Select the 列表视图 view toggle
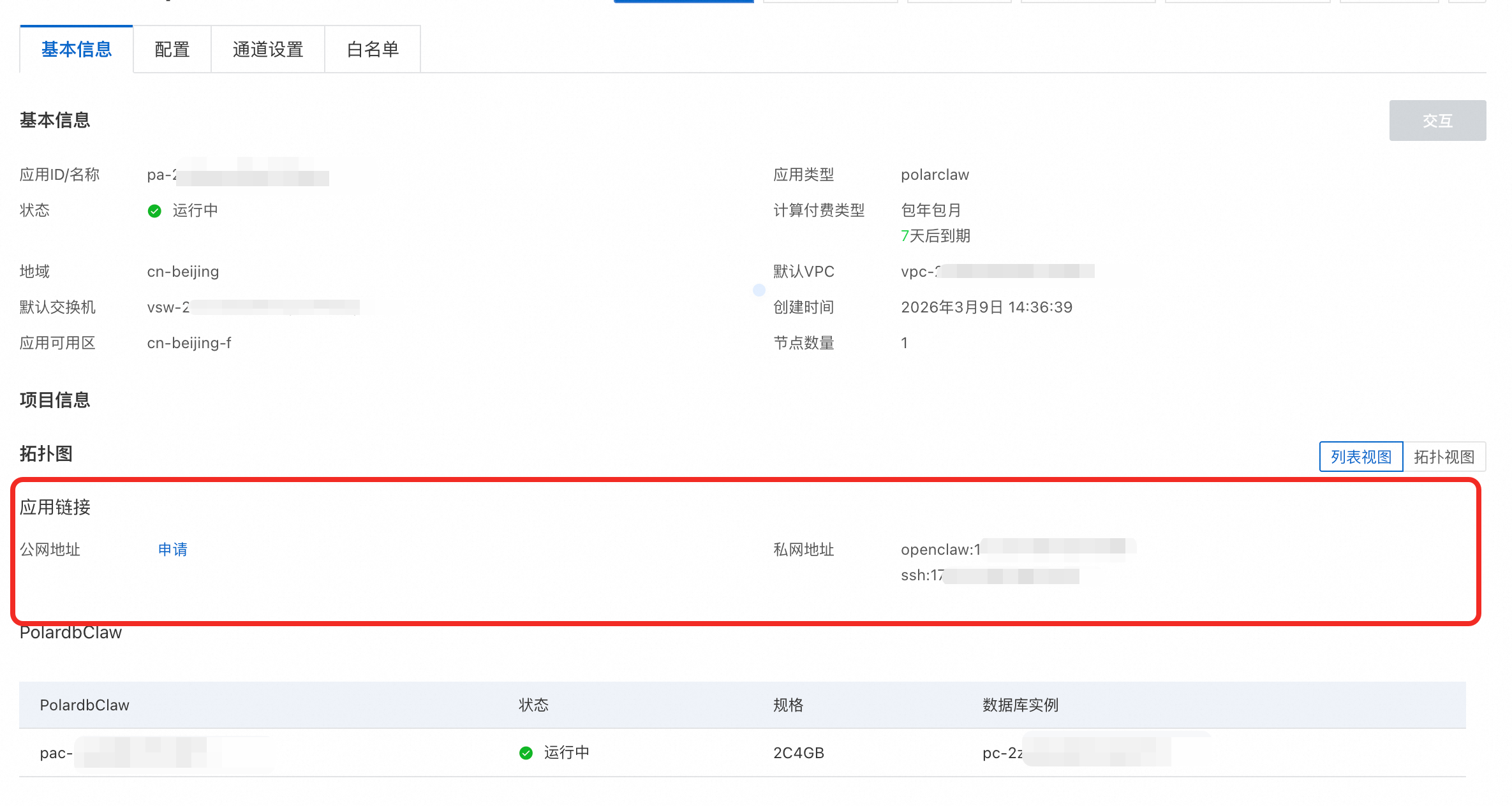Image resolution: width=1512 pixels, height=806 pixels. coord(1361,457)
